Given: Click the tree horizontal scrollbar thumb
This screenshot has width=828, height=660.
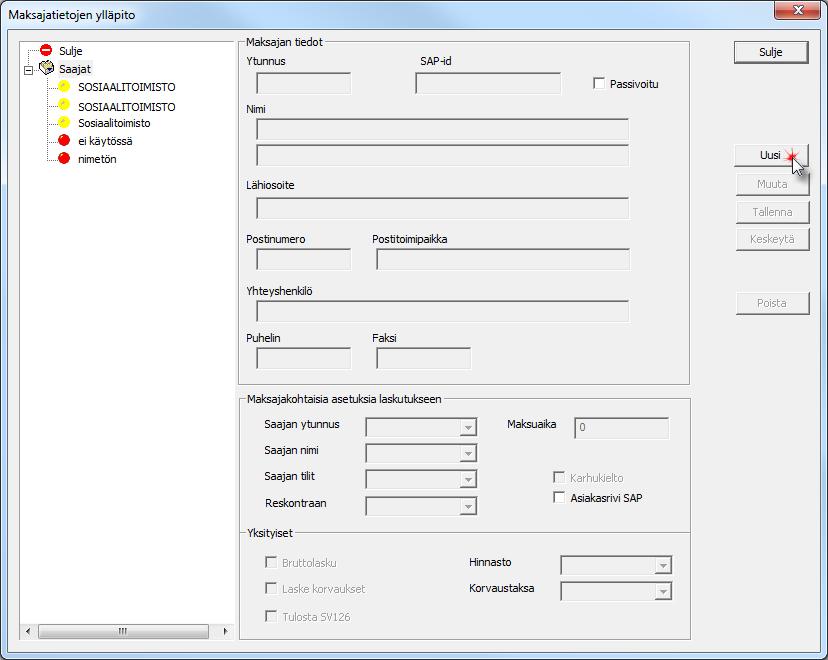Looking at the screenshot, I should 123,631.
